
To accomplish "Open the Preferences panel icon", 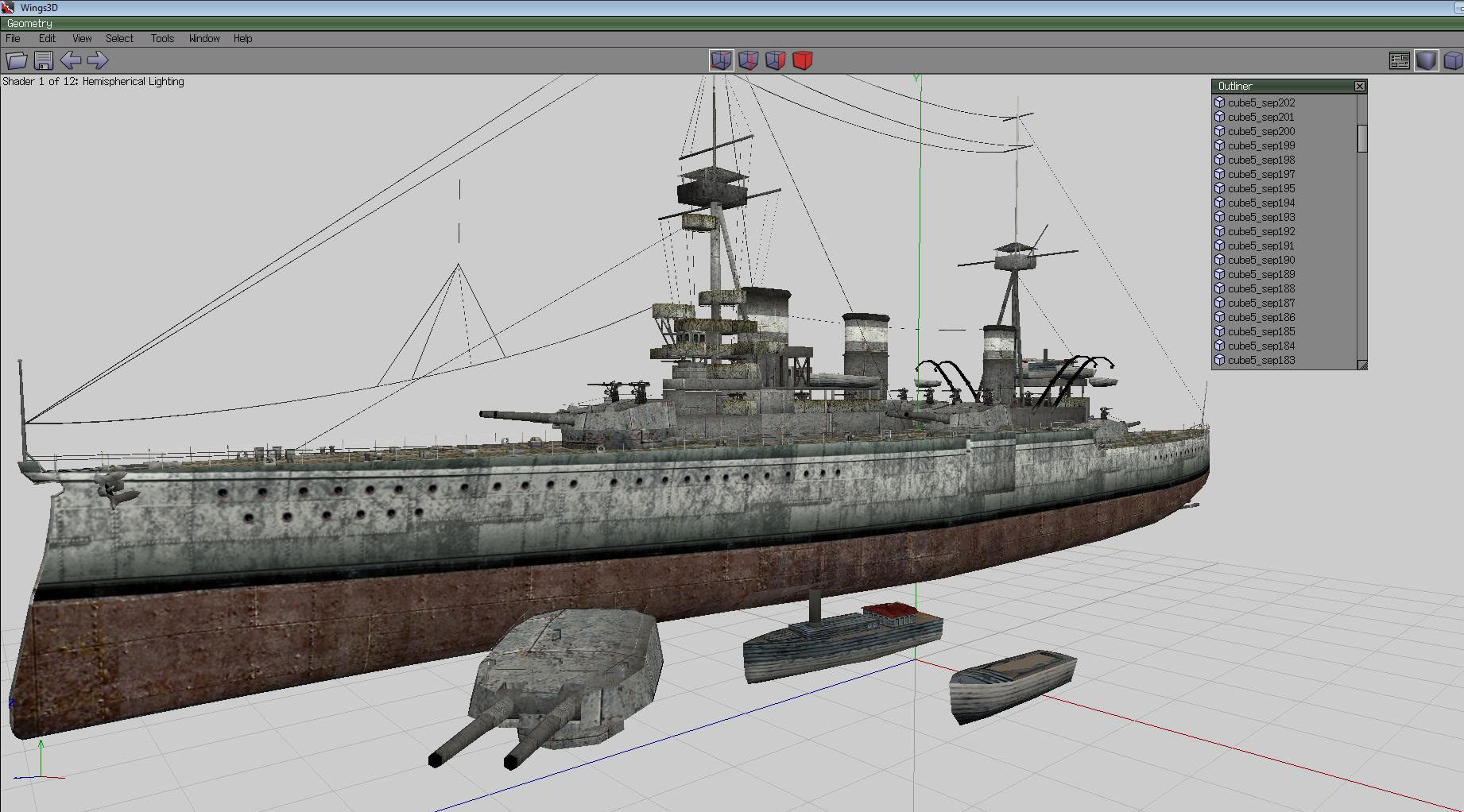I will 1400,60.
